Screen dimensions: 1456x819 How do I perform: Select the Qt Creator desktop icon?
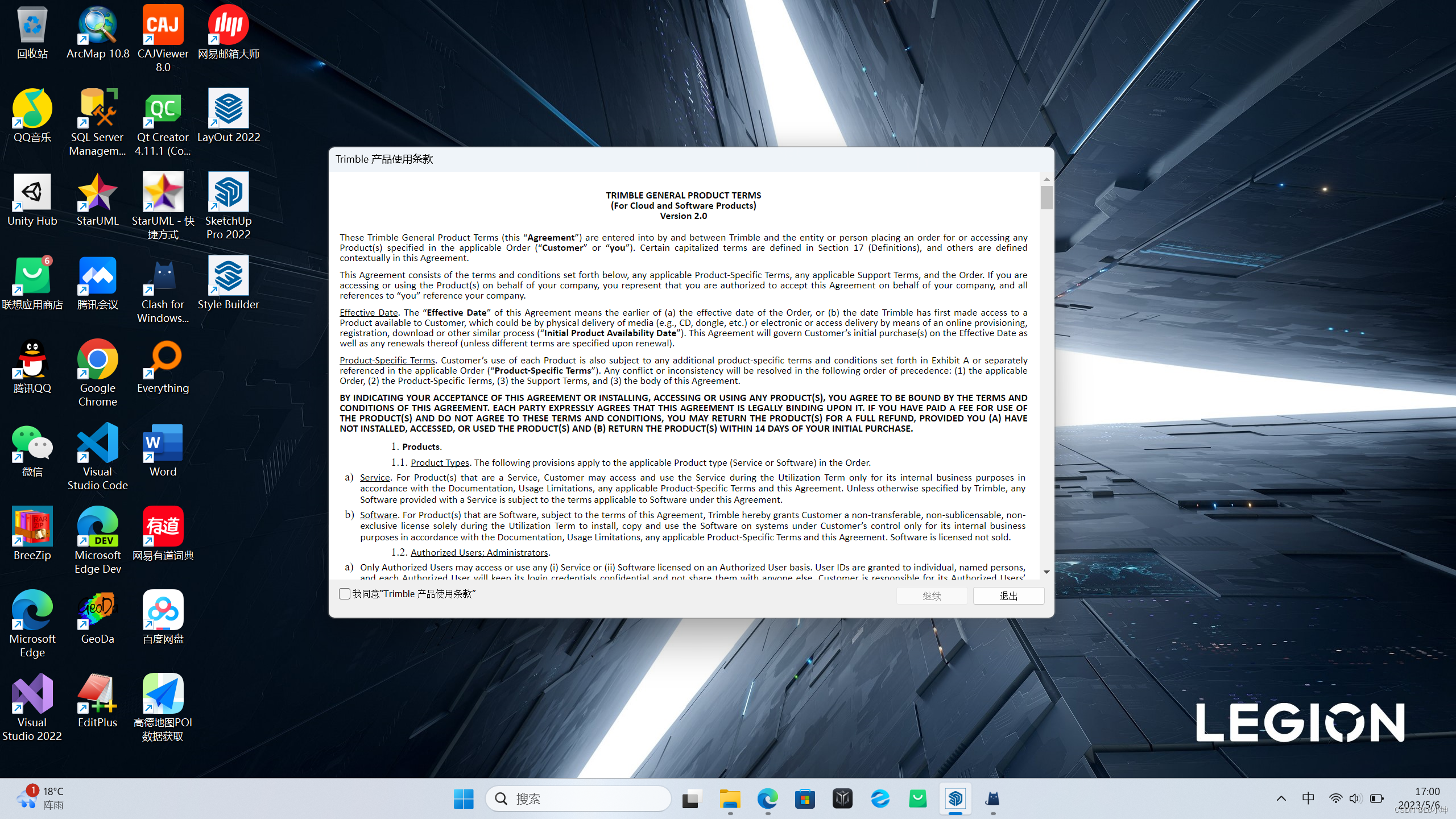pyautogui.click(x=163, y=122)
